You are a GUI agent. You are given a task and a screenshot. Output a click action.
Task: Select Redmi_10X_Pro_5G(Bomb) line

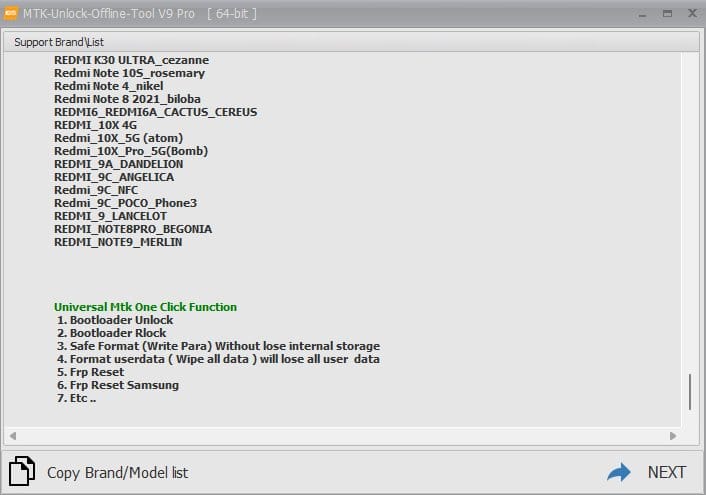pyautogui.click(x=131, y=151)
